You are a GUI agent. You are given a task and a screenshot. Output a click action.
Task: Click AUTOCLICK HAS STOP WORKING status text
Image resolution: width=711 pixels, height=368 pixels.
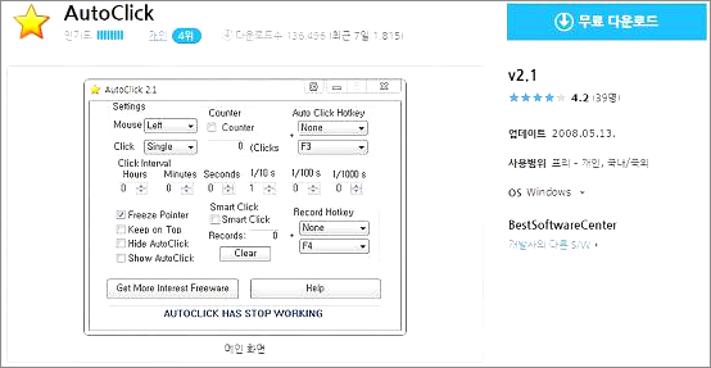243,314
